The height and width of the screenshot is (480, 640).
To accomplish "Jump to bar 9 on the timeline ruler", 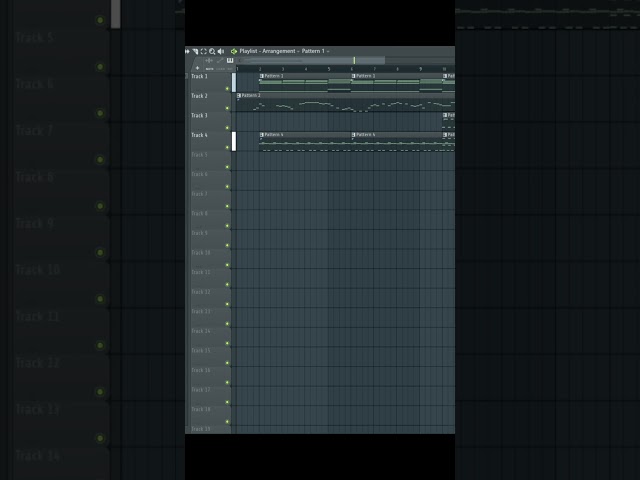I will coord(420,69).
